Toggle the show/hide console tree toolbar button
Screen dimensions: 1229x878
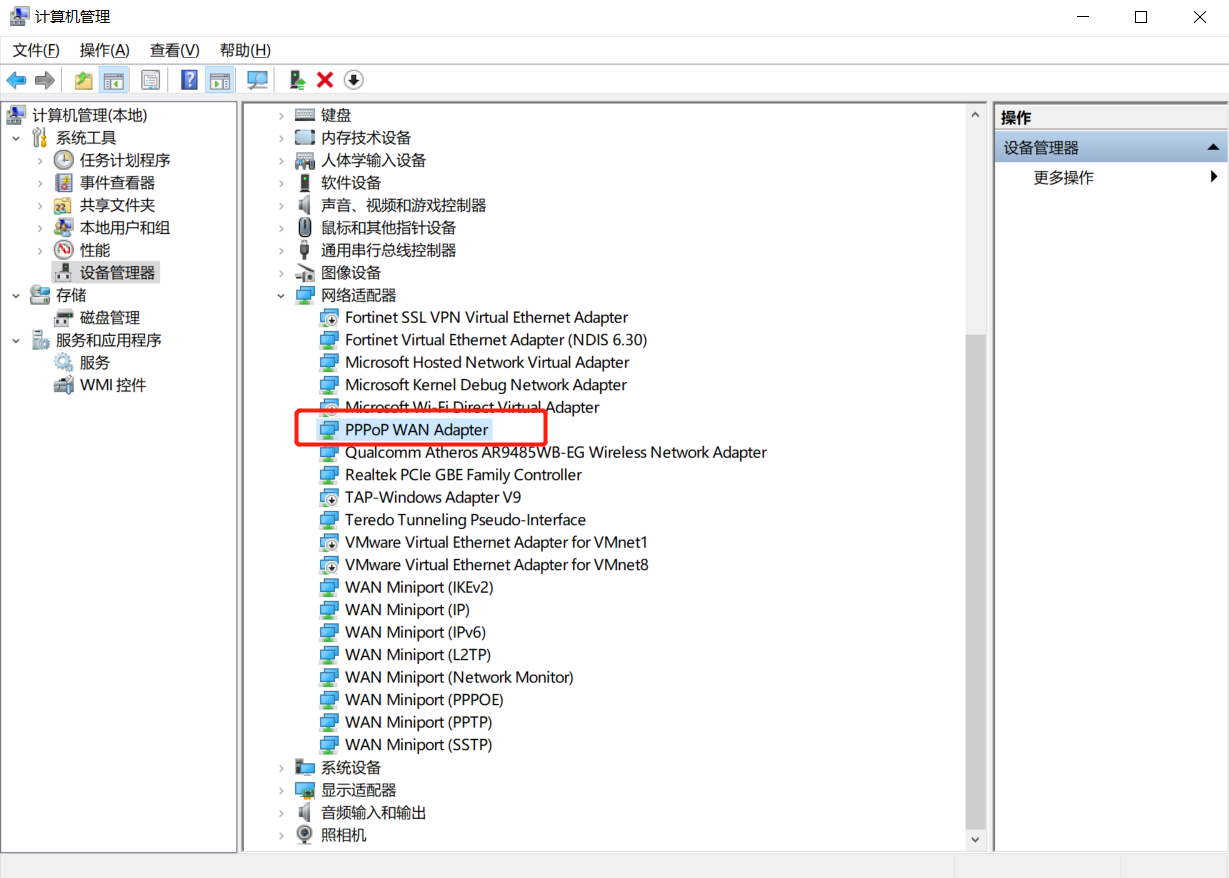[x=114, y=80]
